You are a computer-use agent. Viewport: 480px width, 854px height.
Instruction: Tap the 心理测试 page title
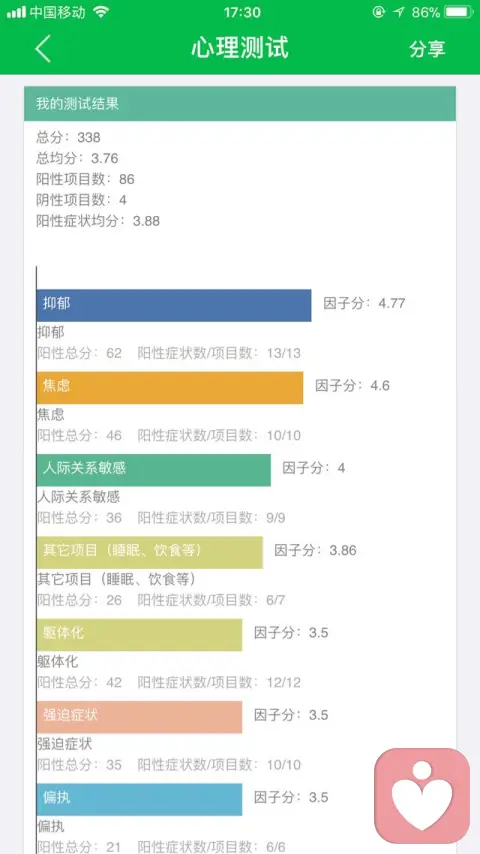[x=240, y=48]
